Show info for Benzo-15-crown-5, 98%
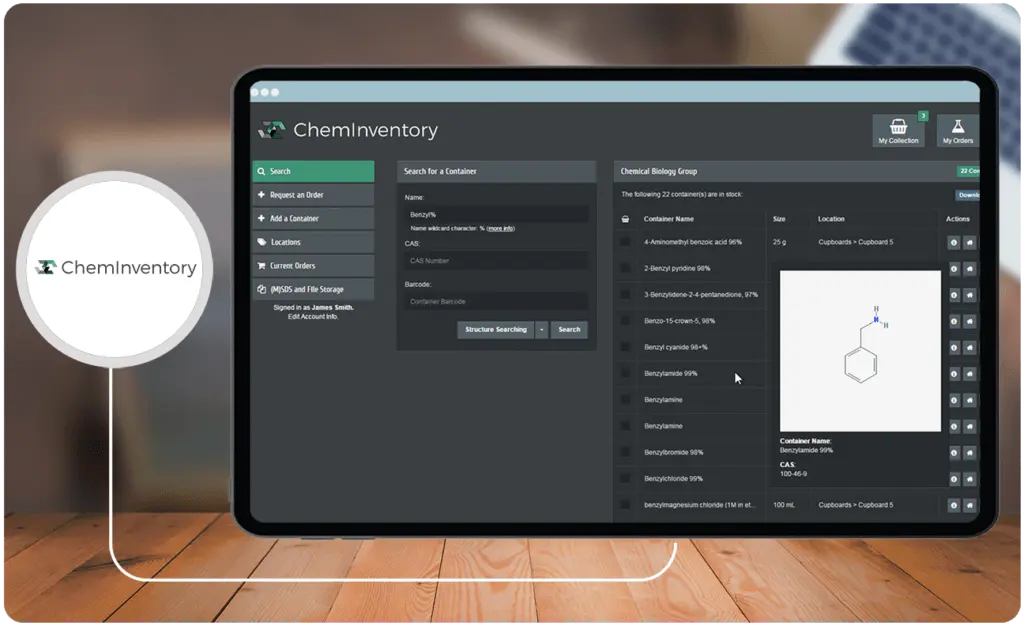 [x=953, y=321]
